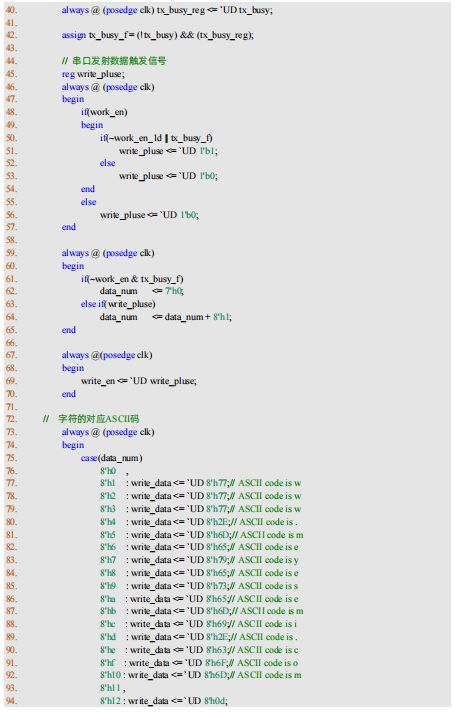Click the 'end' keyword on line 54

[88, 189]
